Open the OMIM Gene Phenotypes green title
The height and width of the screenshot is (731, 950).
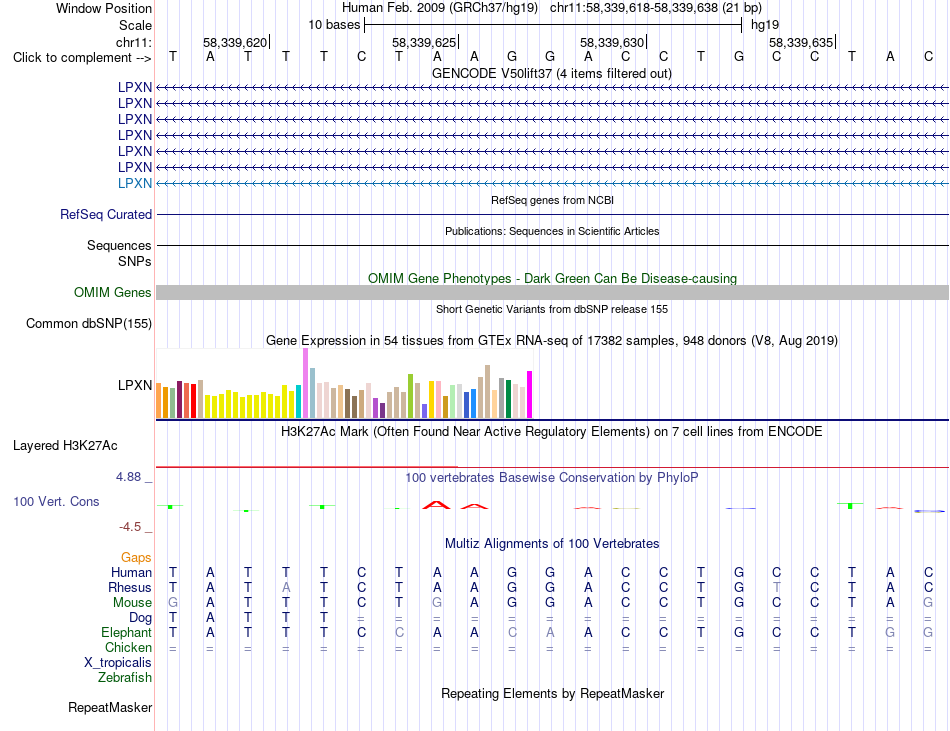pos(553,279)
